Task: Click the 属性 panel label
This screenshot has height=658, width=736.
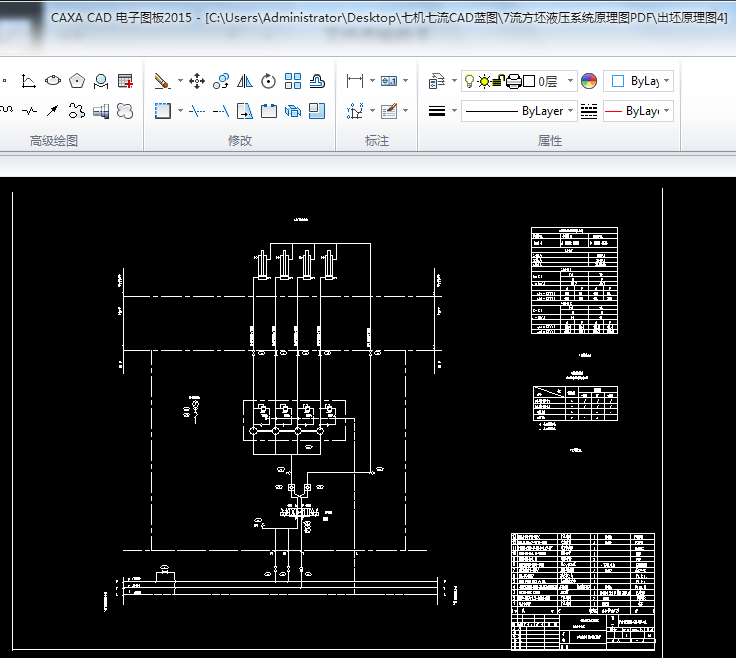Action: point(550,141)
